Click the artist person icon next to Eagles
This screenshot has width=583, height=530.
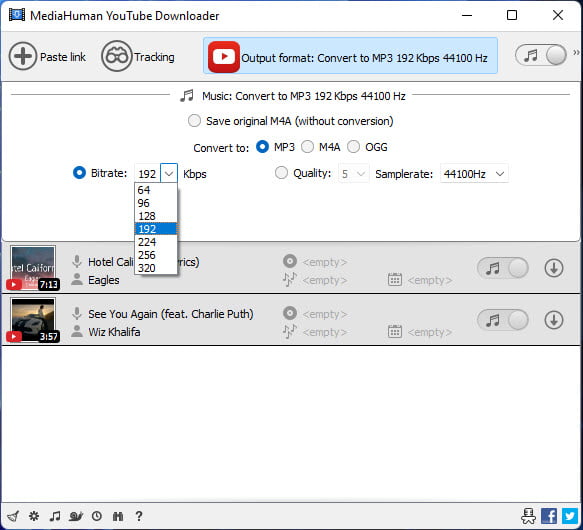tap(77, 279)
